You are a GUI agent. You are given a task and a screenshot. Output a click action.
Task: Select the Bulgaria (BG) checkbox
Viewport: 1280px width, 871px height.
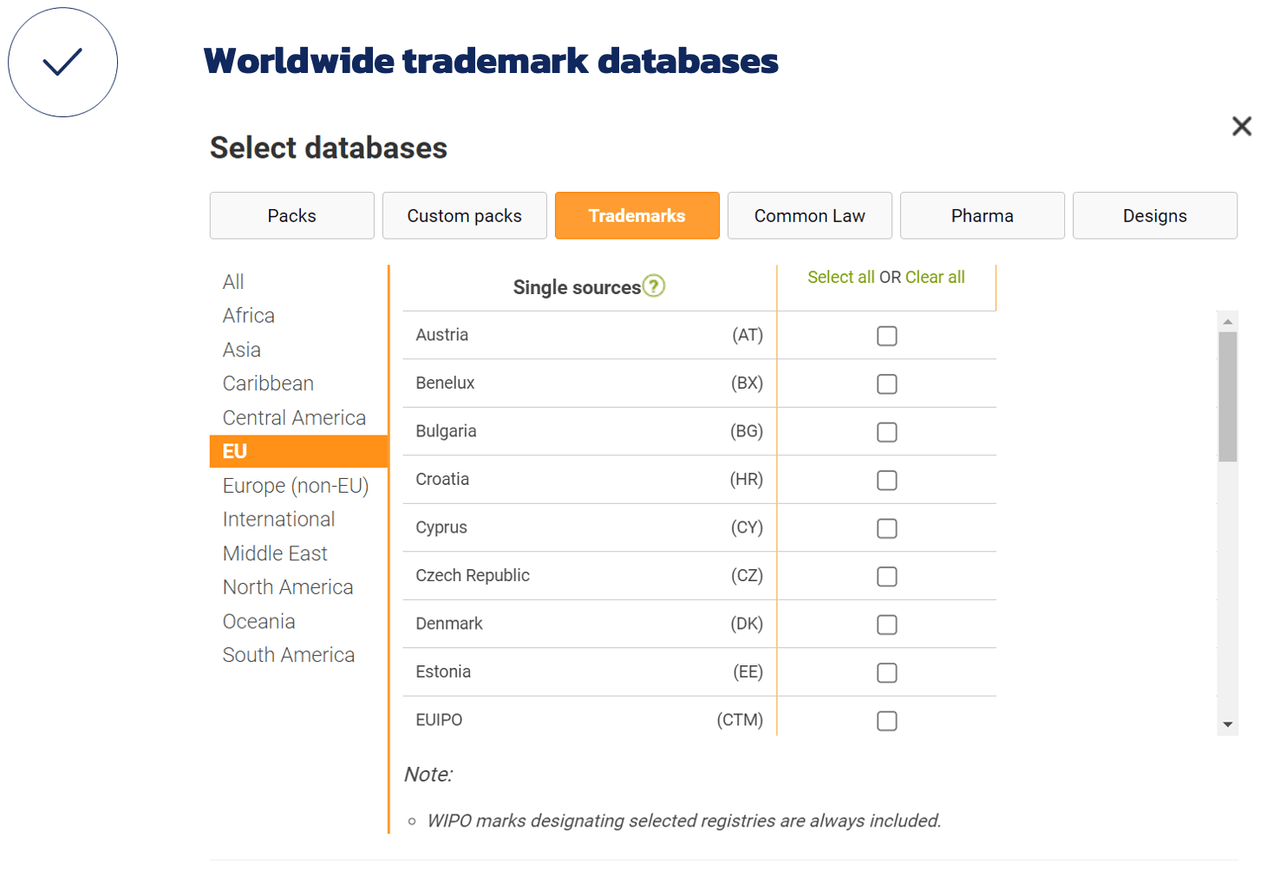coord(886,432)
